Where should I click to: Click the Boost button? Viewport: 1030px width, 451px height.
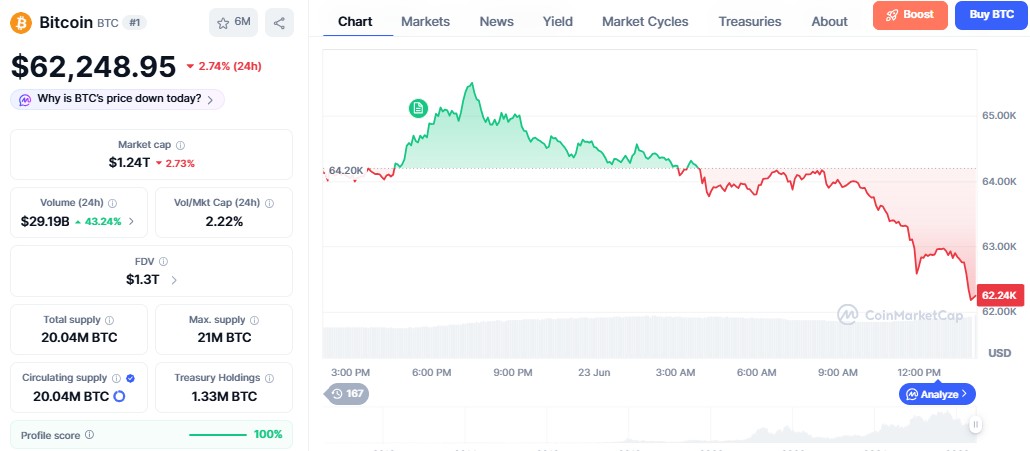point(910,15)
